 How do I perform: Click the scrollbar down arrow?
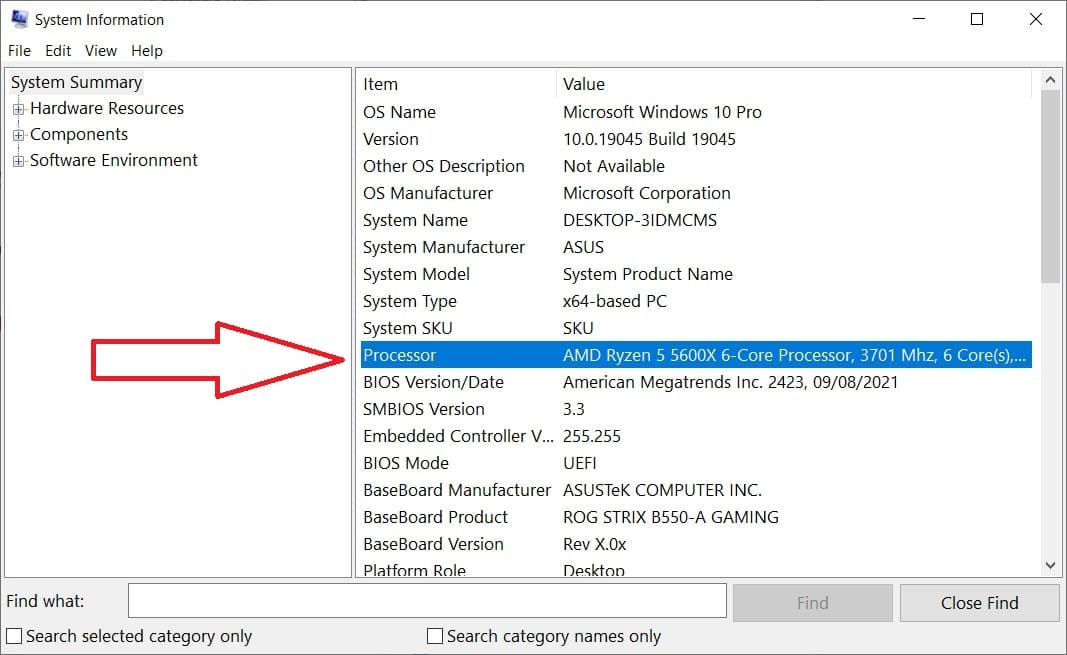1051,564
